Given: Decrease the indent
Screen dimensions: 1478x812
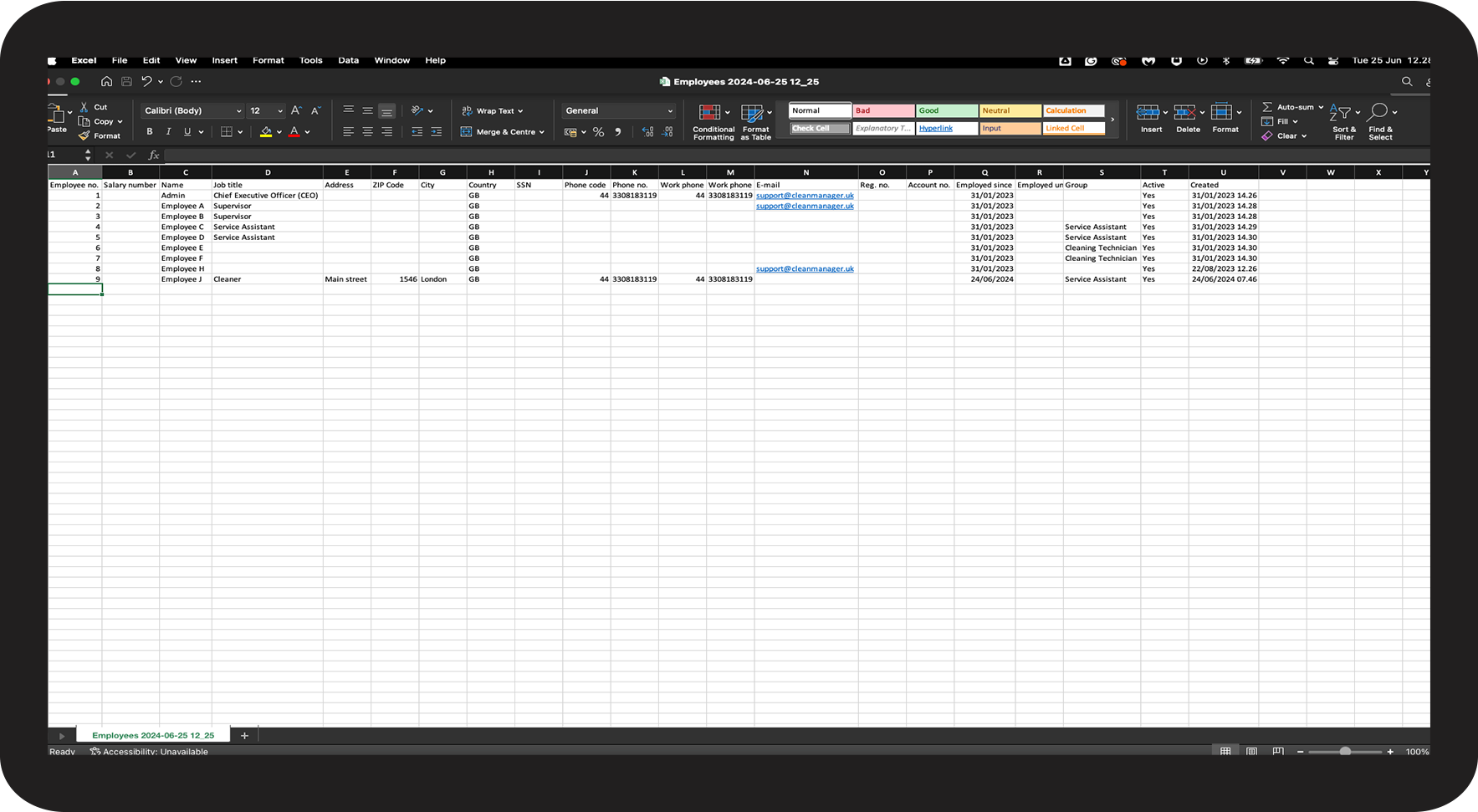Looking at the screenshot, I should point(417,132).
